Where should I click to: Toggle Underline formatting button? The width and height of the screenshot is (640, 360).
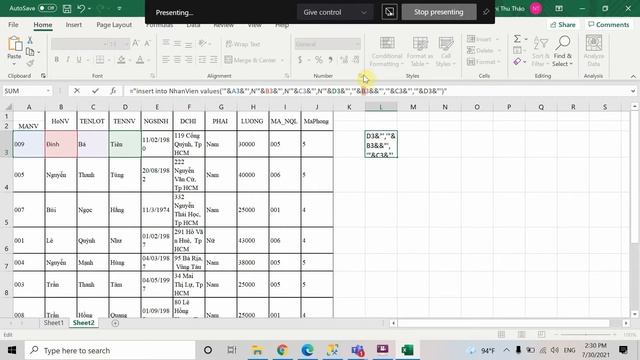[x=79, y=60]
